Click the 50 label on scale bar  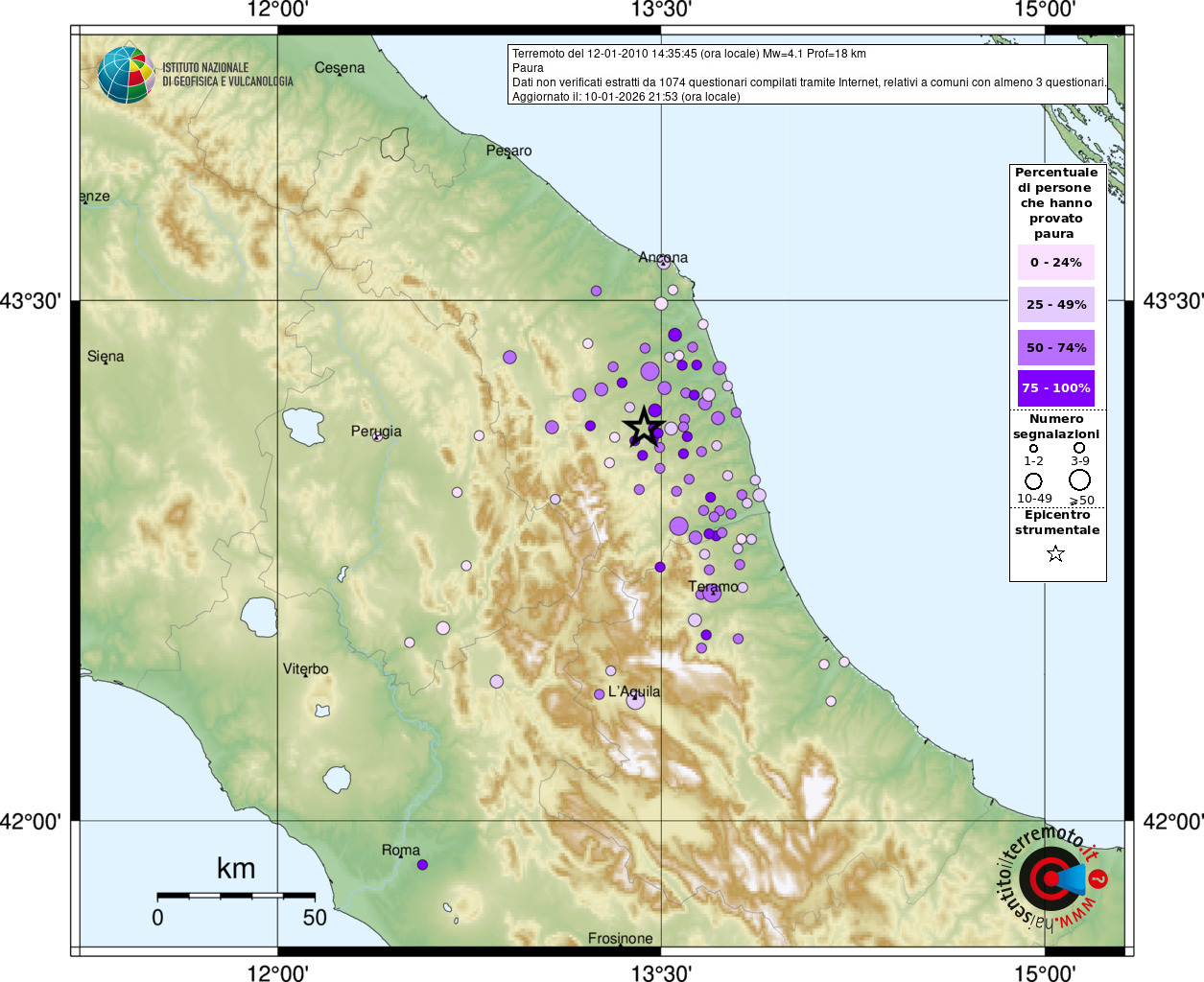pyautogui.click(x=315, y=918)
